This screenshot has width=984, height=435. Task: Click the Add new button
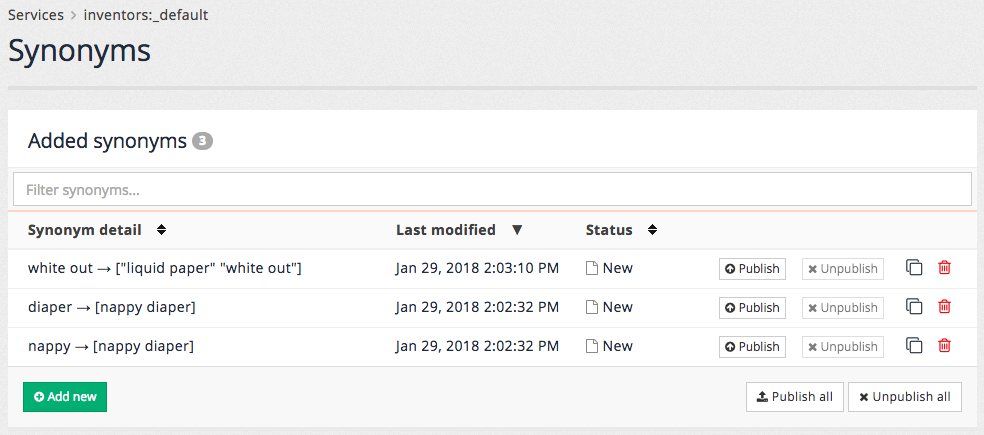coord(65,397)
